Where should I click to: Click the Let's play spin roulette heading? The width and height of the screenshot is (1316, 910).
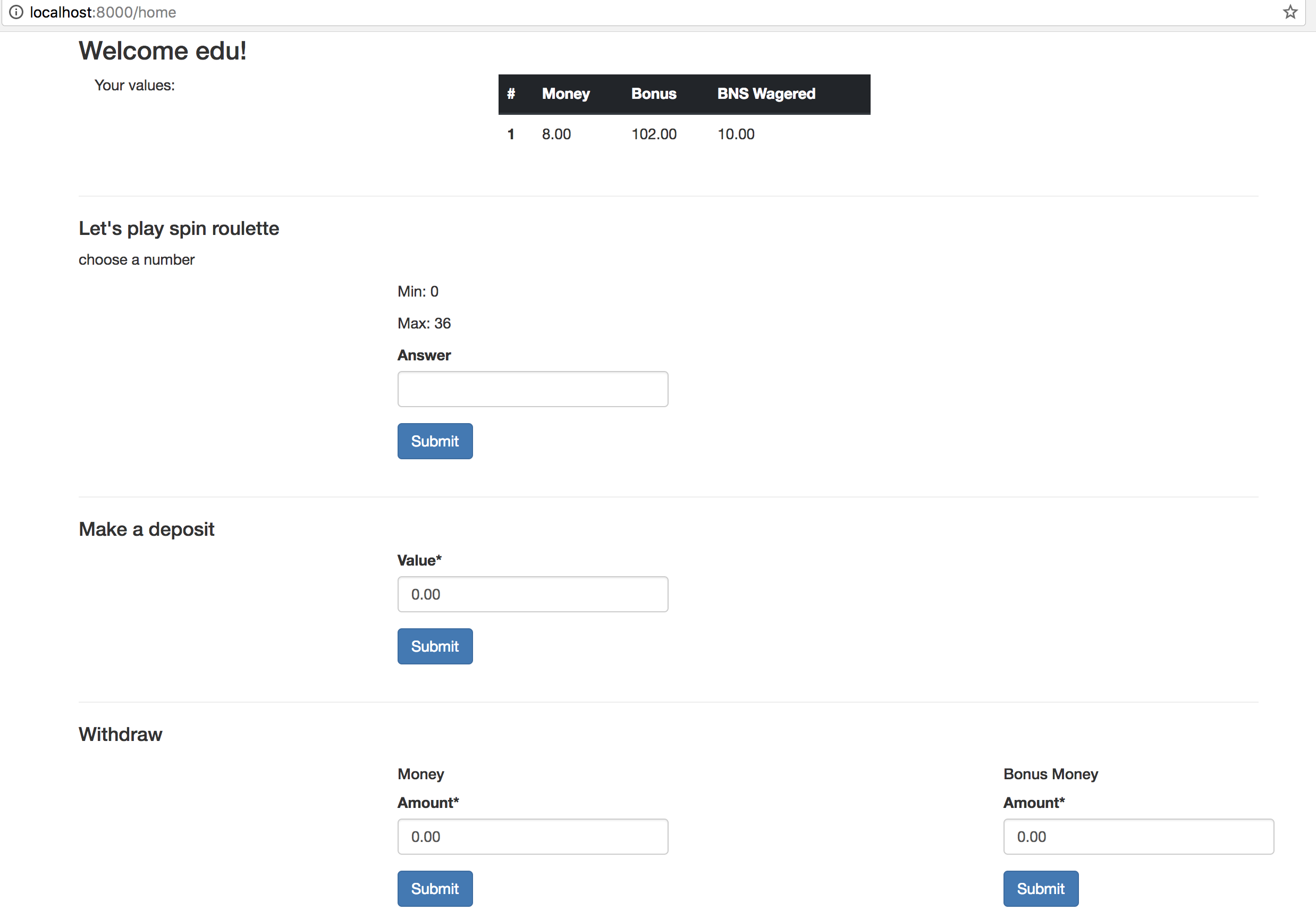click(179, 228)
